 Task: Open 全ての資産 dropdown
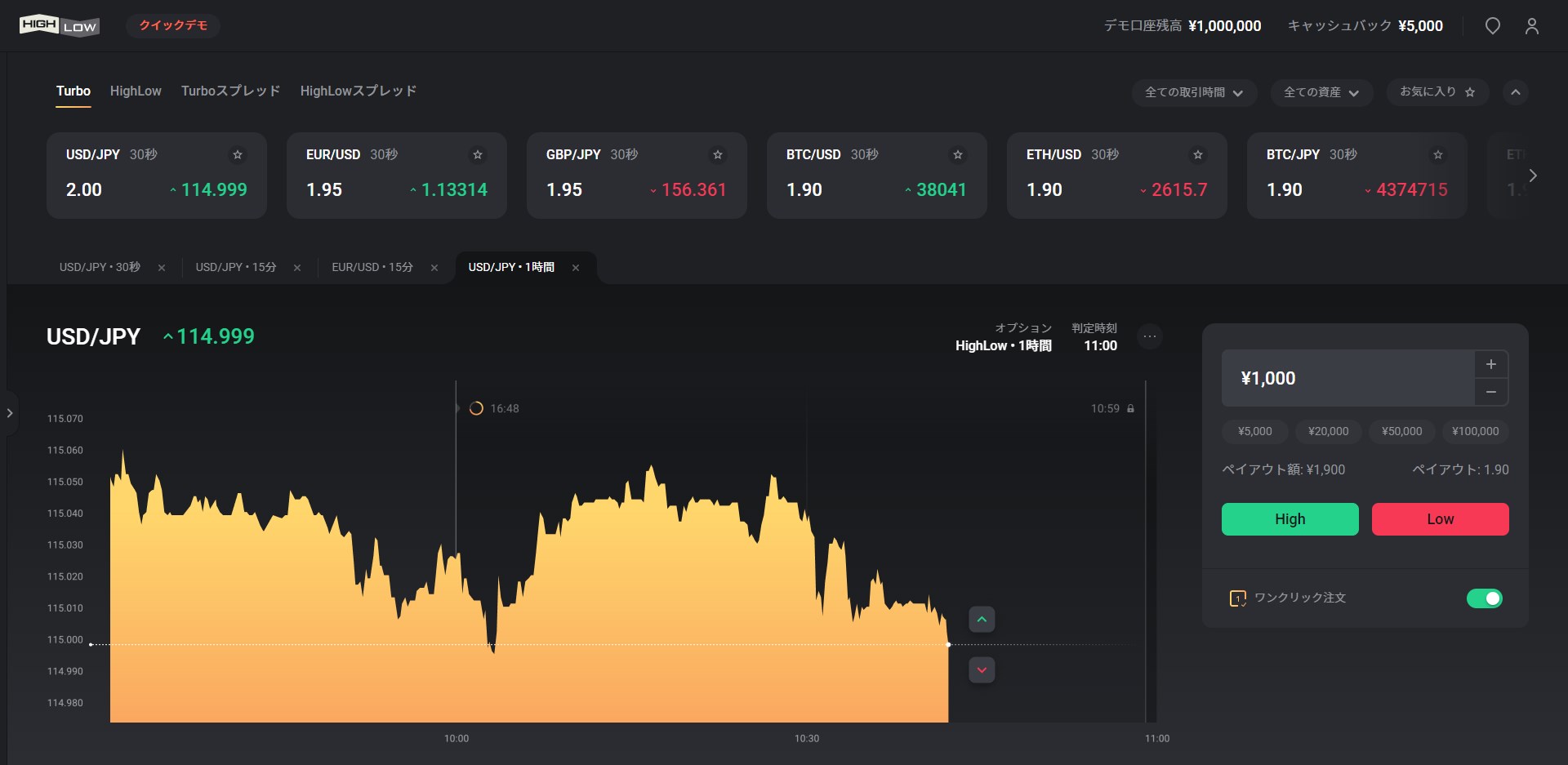coord(1321,92)
